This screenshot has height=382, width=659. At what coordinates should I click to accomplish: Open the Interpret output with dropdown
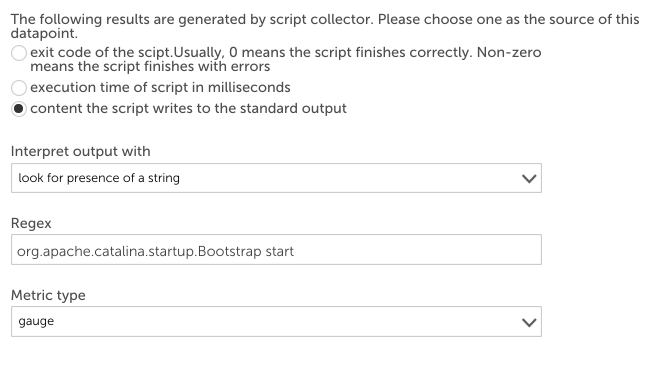tap(276, 178)
